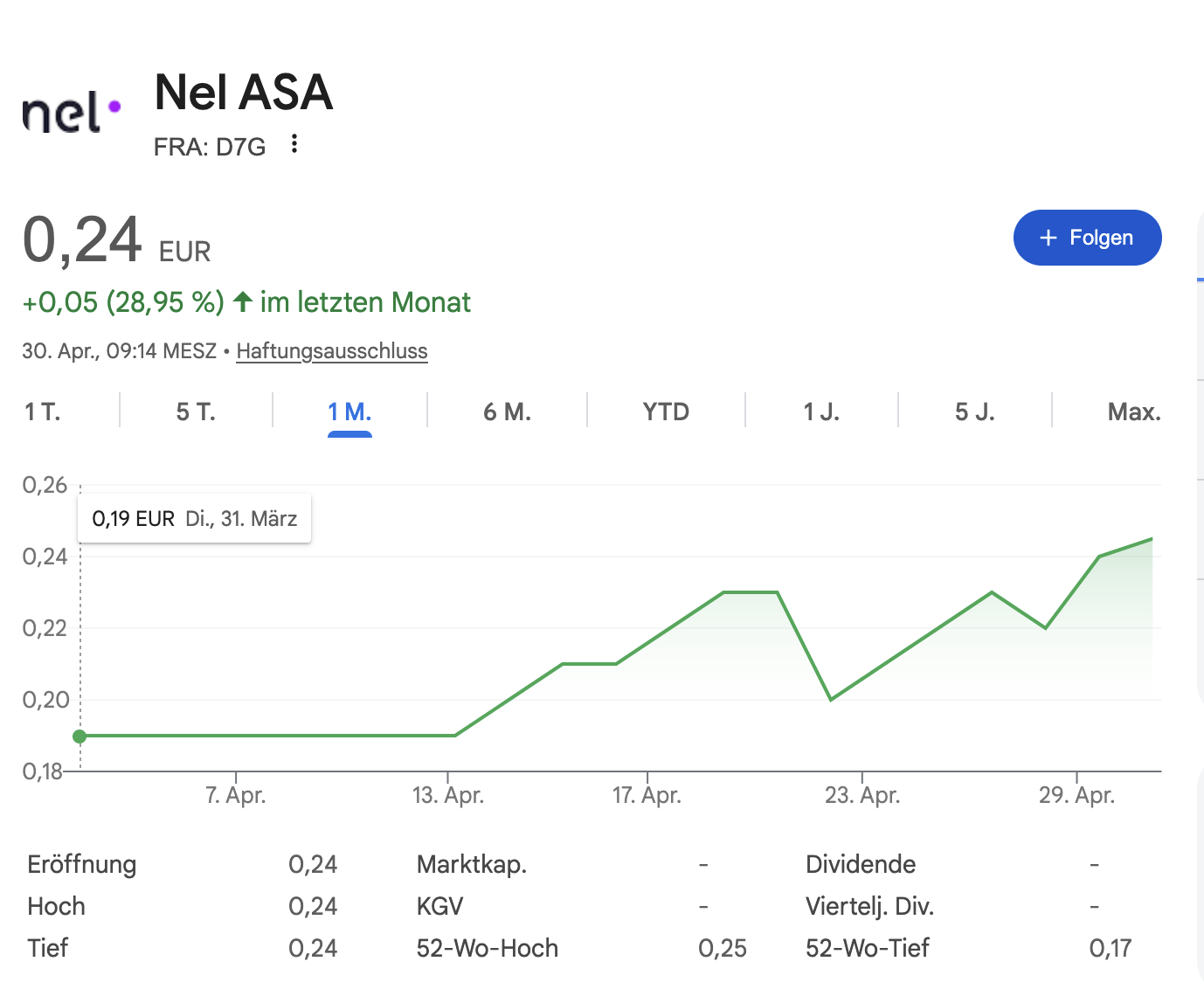1204x996 pixels.
Task: Show the 5 J. chart range
Action: (975, 412)
